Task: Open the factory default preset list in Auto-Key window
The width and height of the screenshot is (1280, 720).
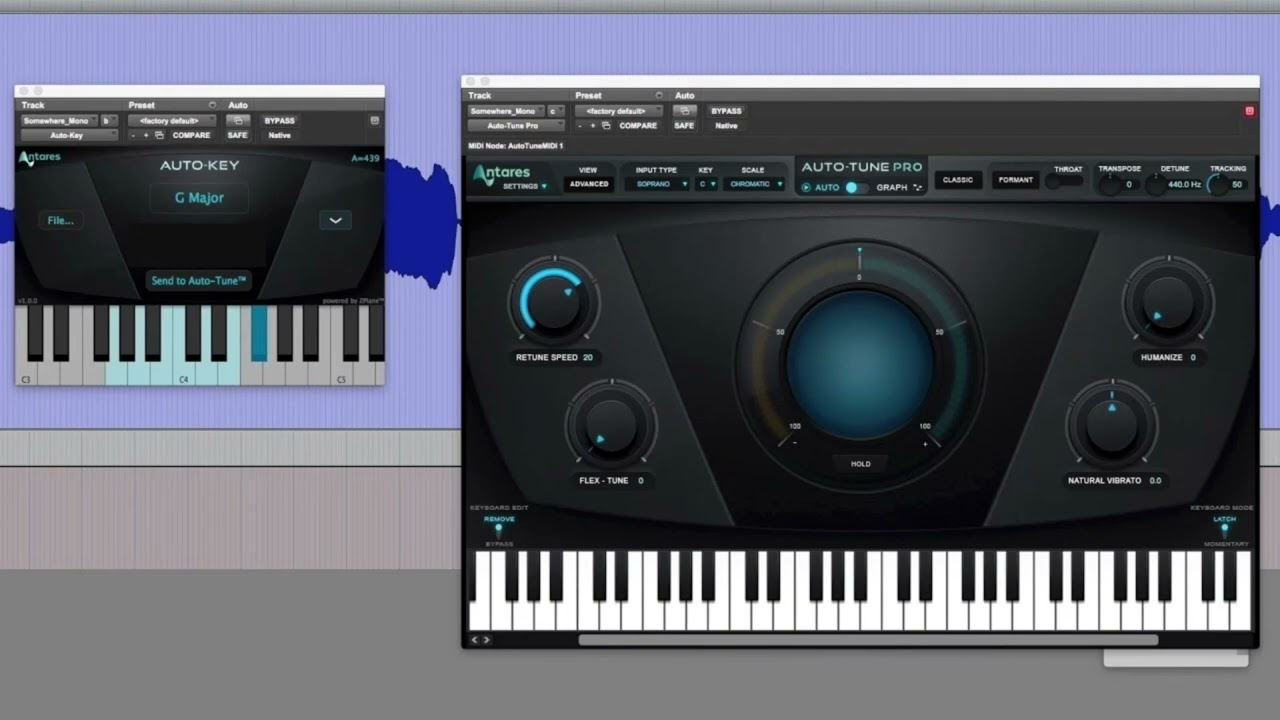Action: (x=172, y=120)
